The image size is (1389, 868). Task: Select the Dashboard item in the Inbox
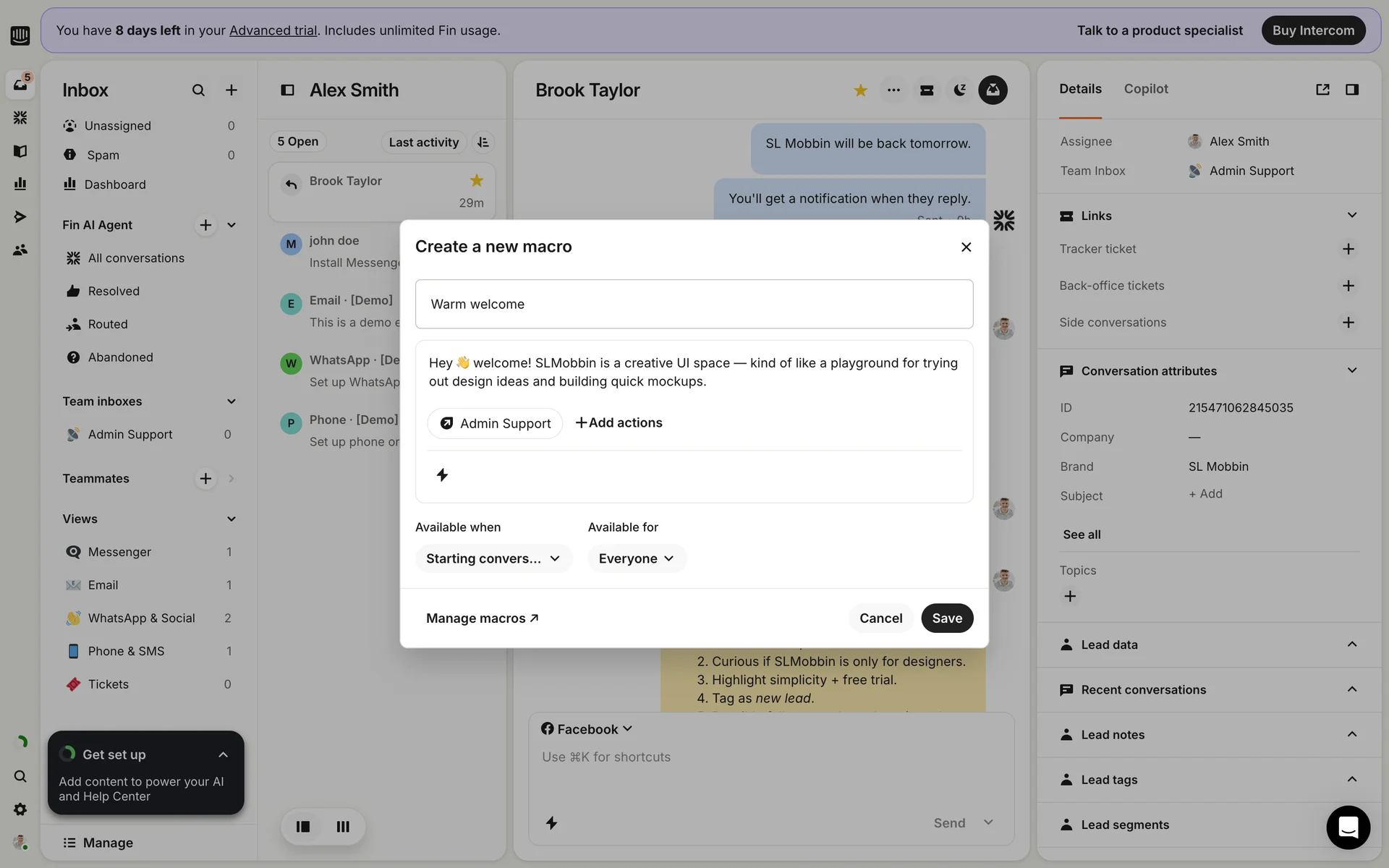click(x=114, y=184)
